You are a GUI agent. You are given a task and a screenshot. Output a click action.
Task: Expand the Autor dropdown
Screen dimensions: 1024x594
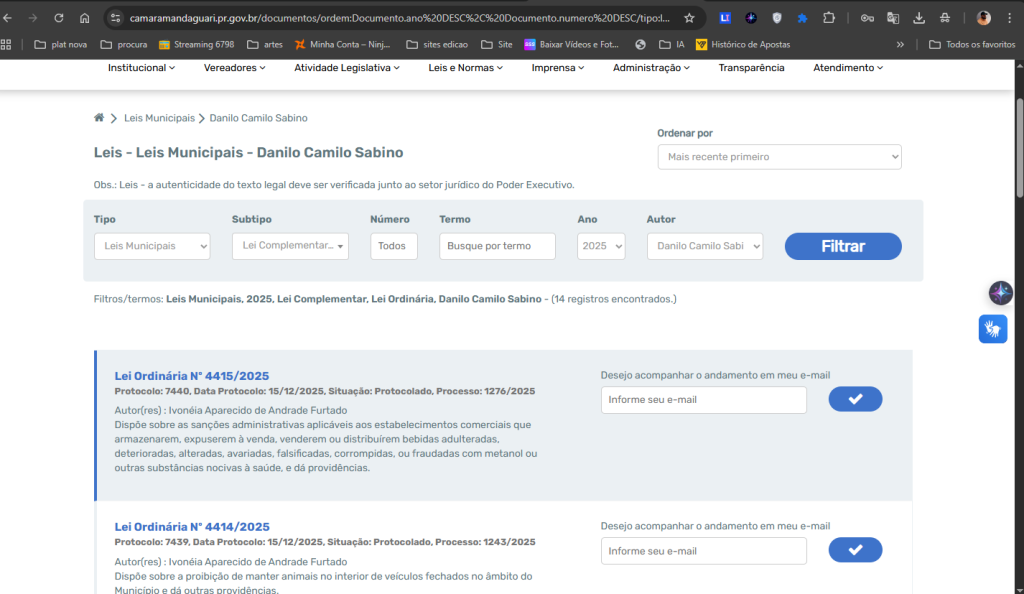pyautogui.click(x=704, y=246)
